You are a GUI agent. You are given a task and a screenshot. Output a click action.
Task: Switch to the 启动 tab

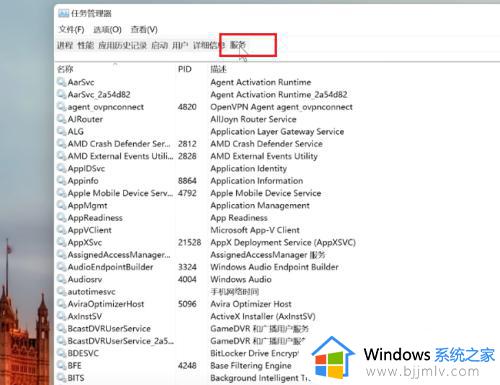(x=159, y=45)
